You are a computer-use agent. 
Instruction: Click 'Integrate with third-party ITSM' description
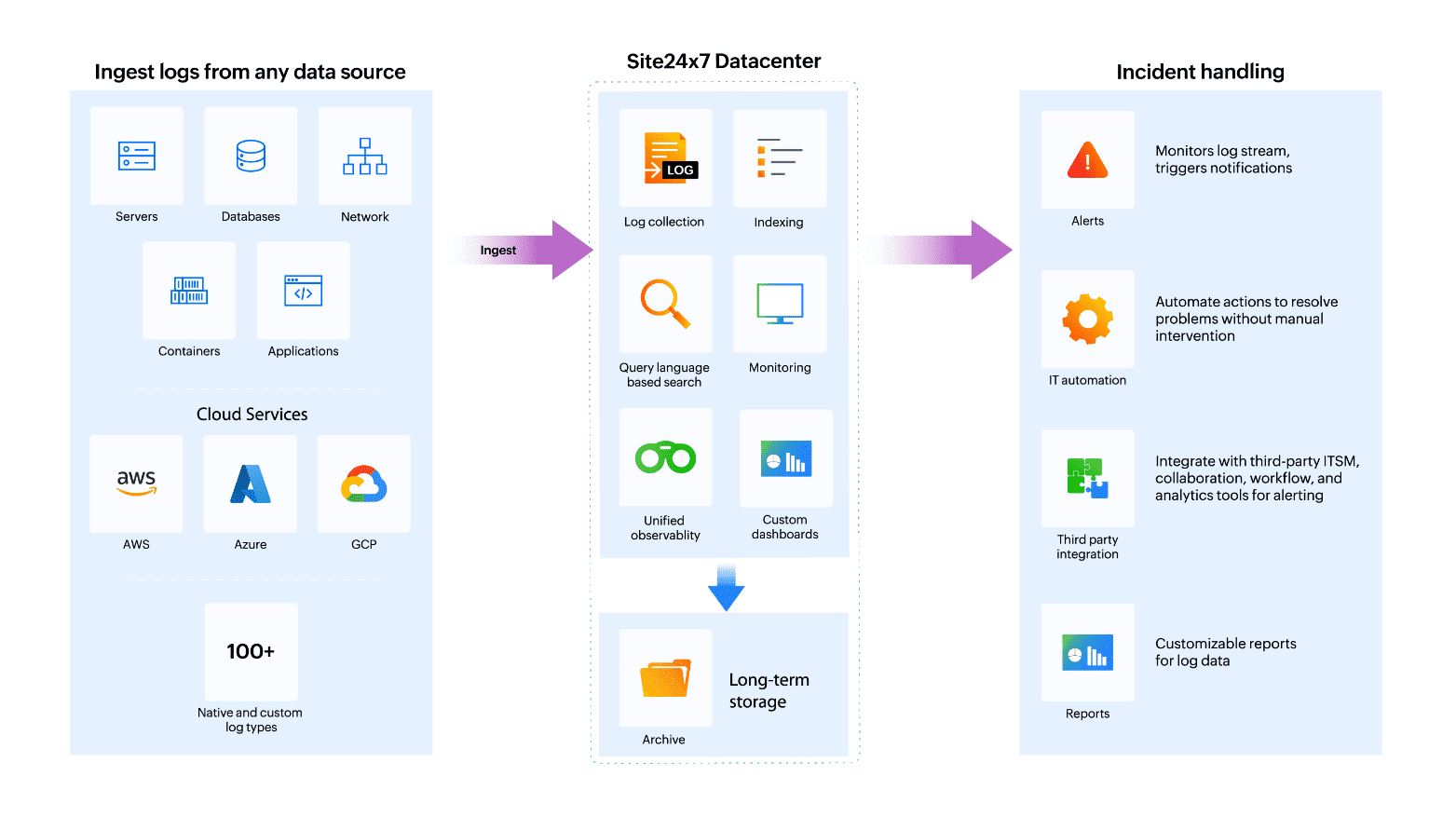[x=1257, y=478]
